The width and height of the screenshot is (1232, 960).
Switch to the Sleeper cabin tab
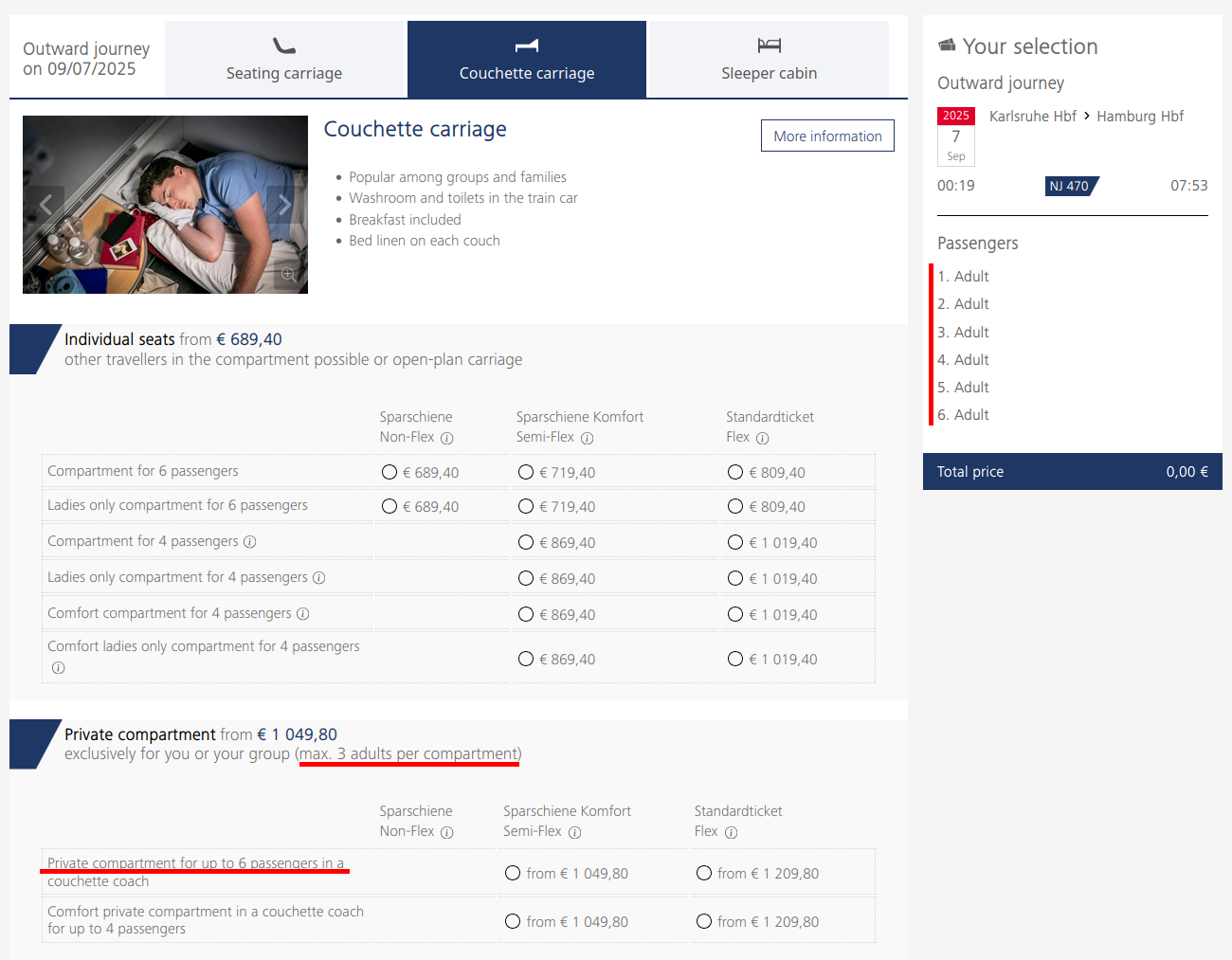pos(769,60)
